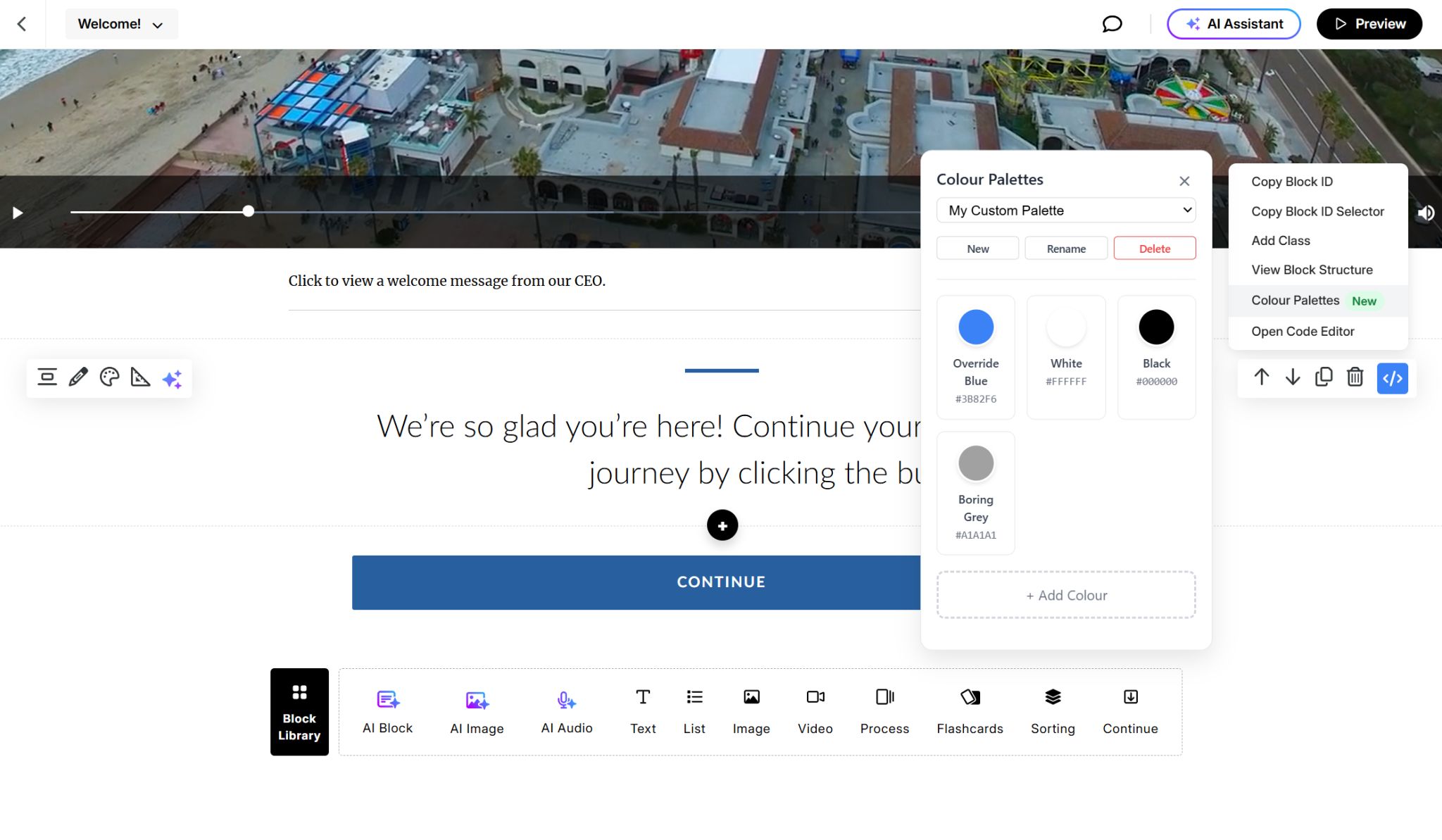Insert a Video block from block bar
Image resolution: width=1442 pixels, height=840 pixels.
(x=815, y=711)
